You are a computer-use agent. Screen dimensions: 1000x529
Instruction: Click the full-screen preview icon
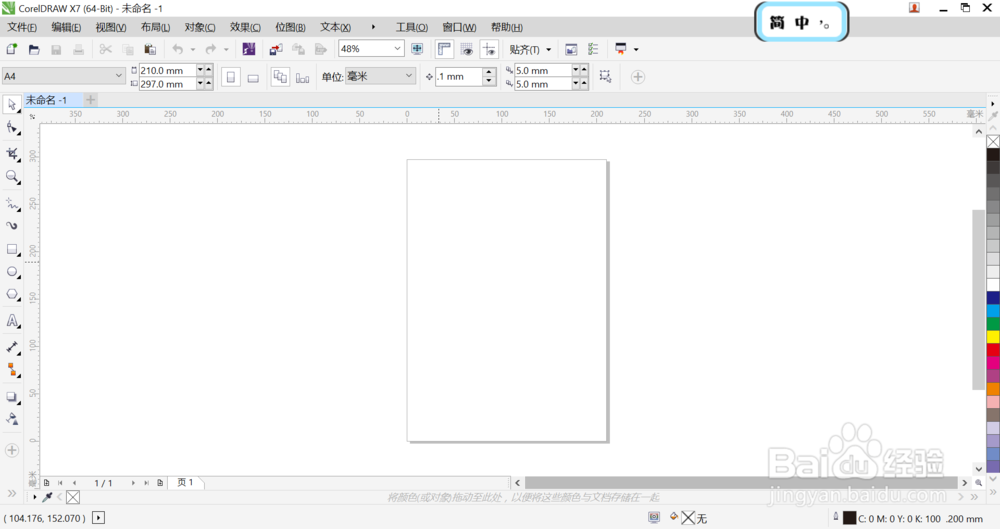417,49
